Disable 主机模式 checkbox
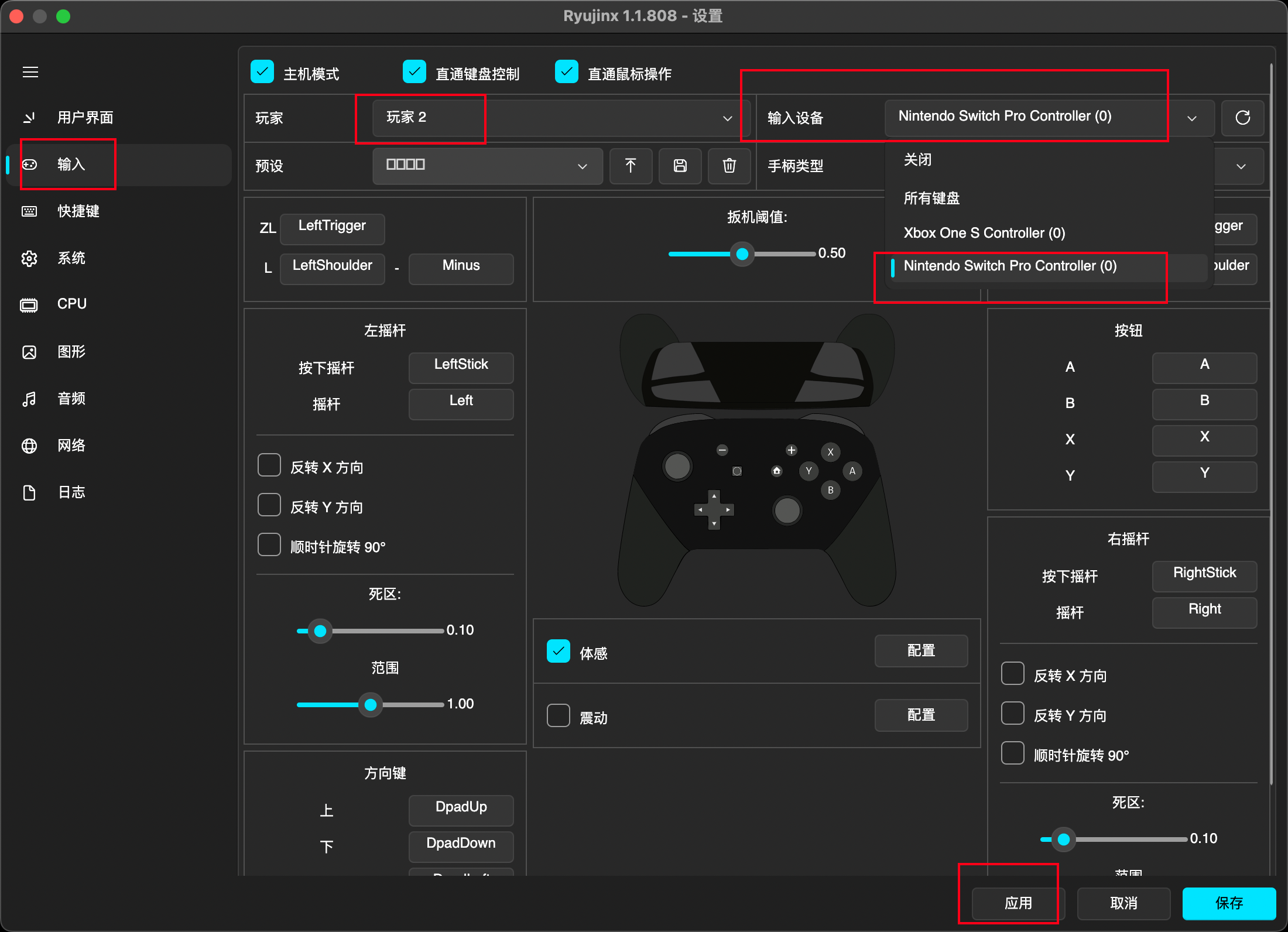The image size is (1288, 932). 262,71
